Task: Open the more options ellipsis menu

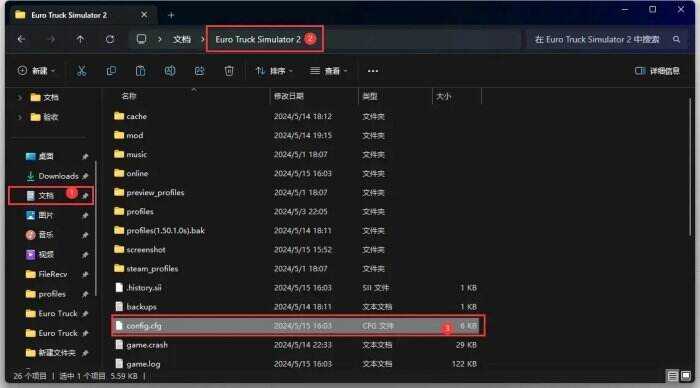Action: click(373, 71)
